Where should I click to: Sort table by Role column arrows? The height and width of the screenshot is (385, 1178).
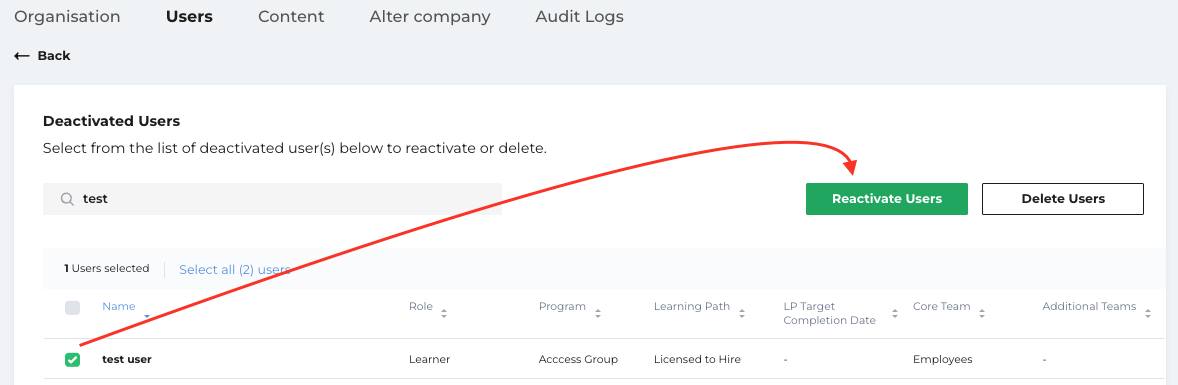444,314
